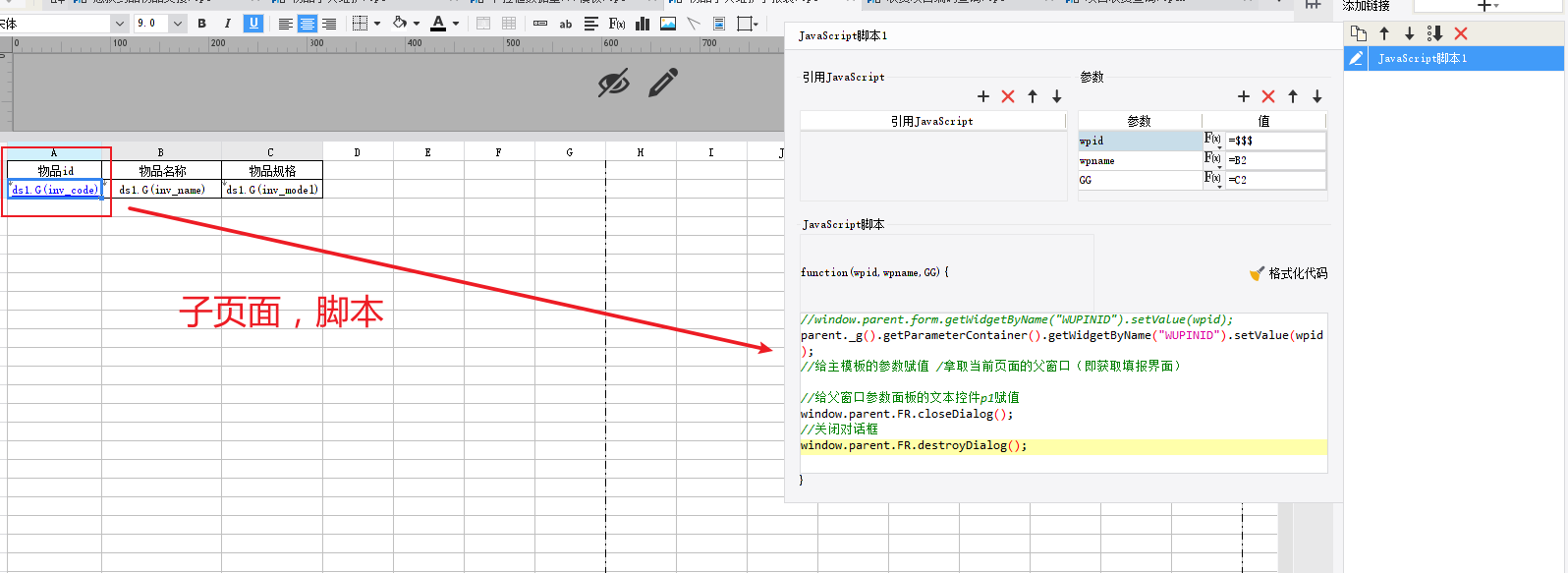Click the floating element icon
1568x573 pixels.
click(745, 24)
